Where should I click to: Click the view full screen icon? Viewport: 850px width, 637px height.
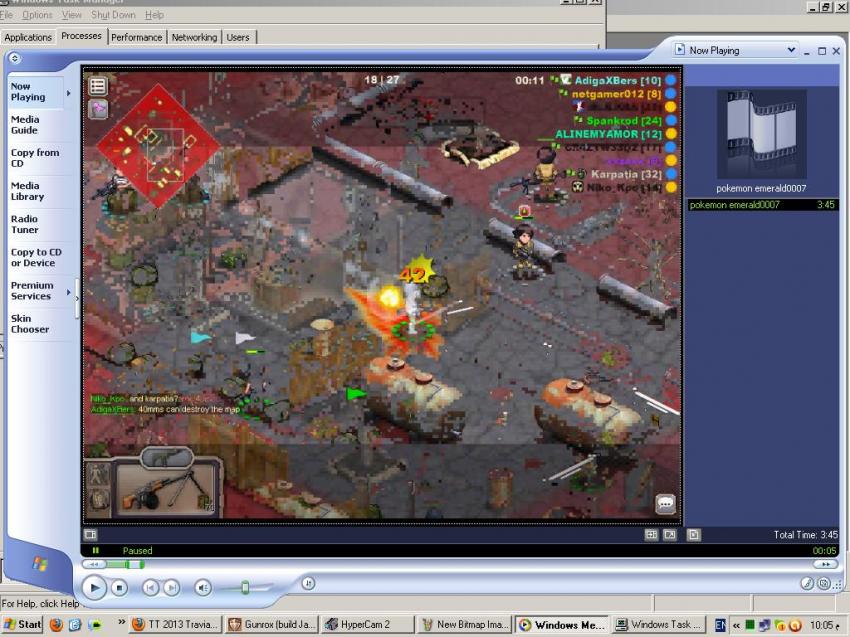[x=670, y=535]
